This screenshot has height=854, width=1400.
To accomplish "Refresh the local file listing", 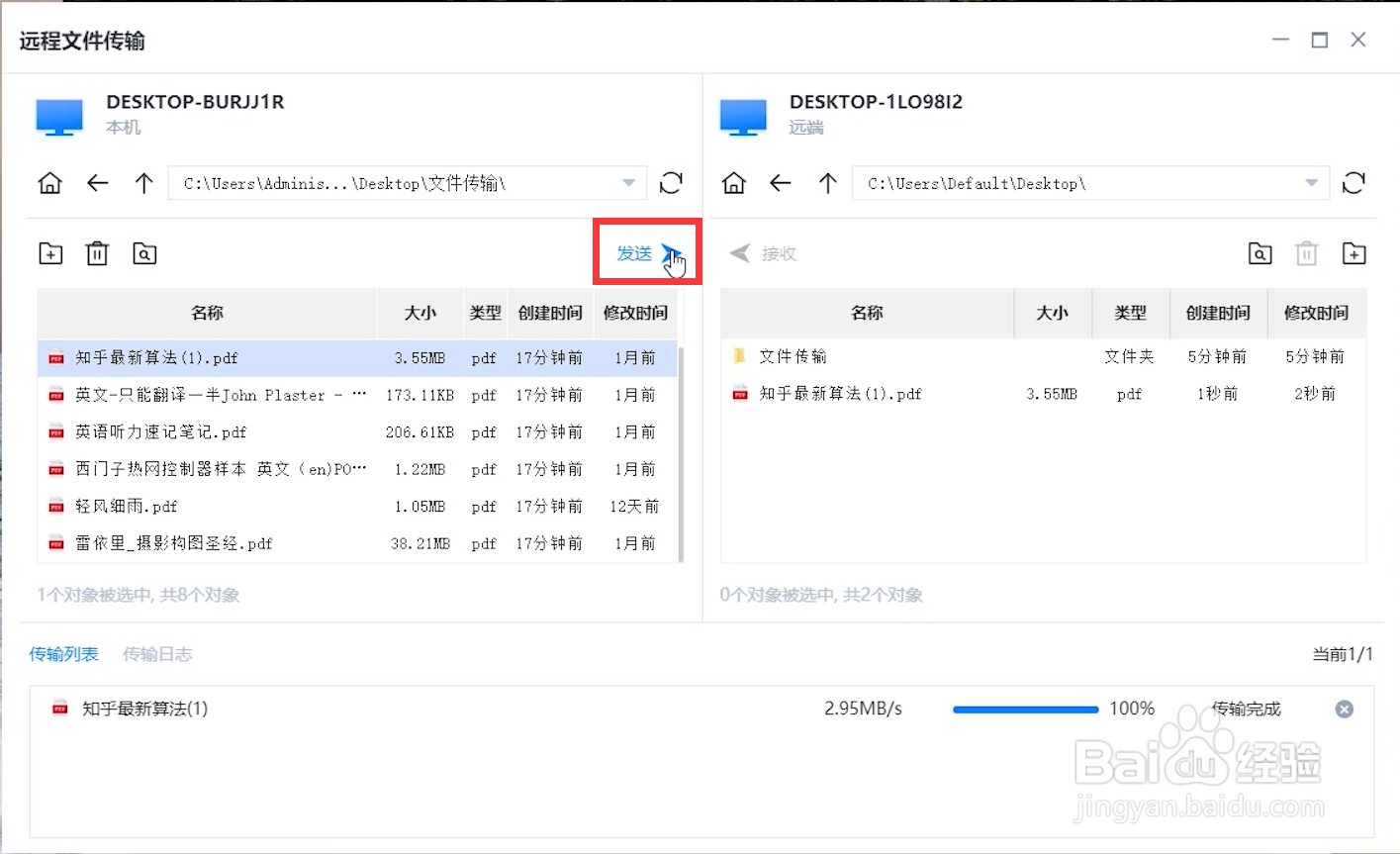I will tap(671, 183).
